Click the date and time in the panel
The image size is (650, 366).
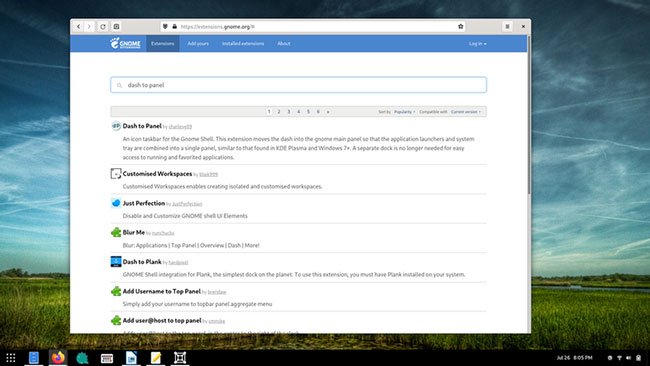click(574, 358)
